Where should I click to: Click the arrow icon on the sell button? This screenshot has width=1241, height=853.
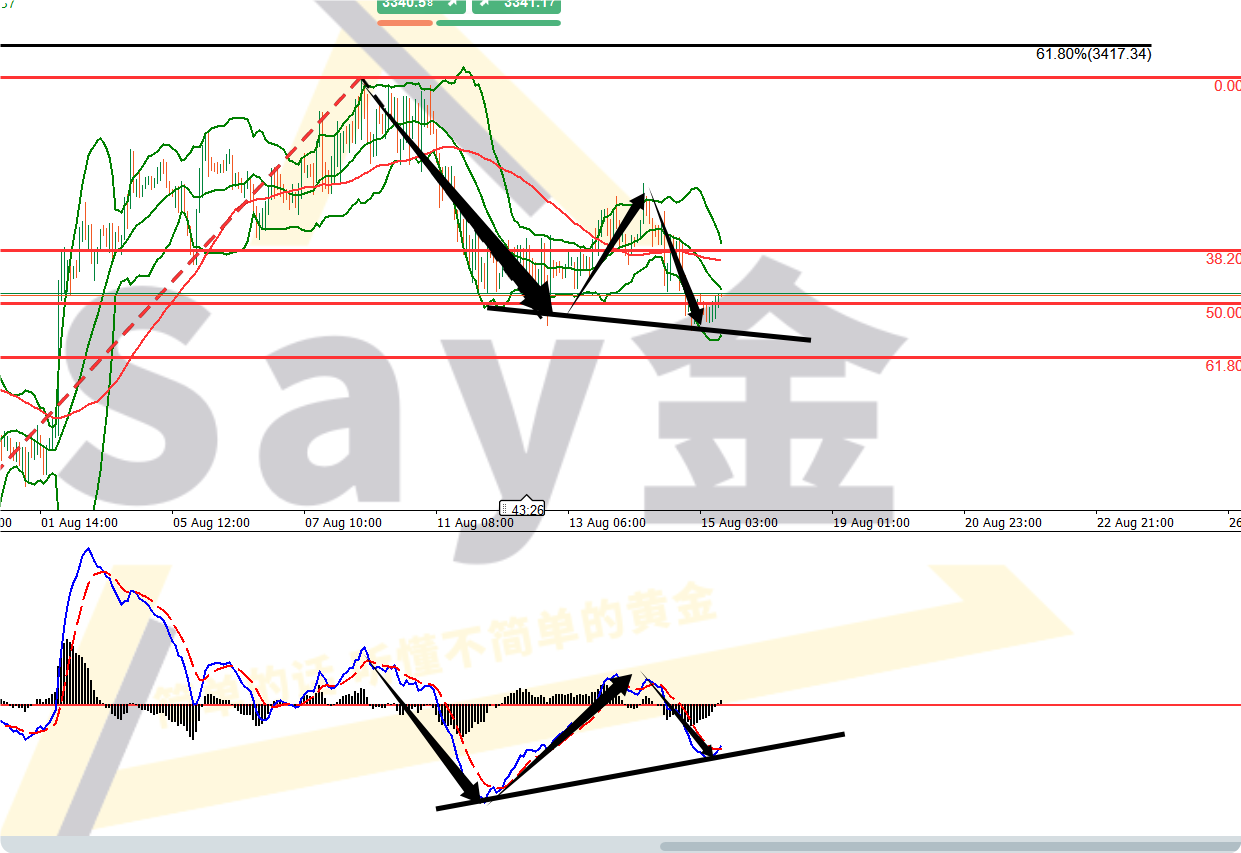point(451,4)
